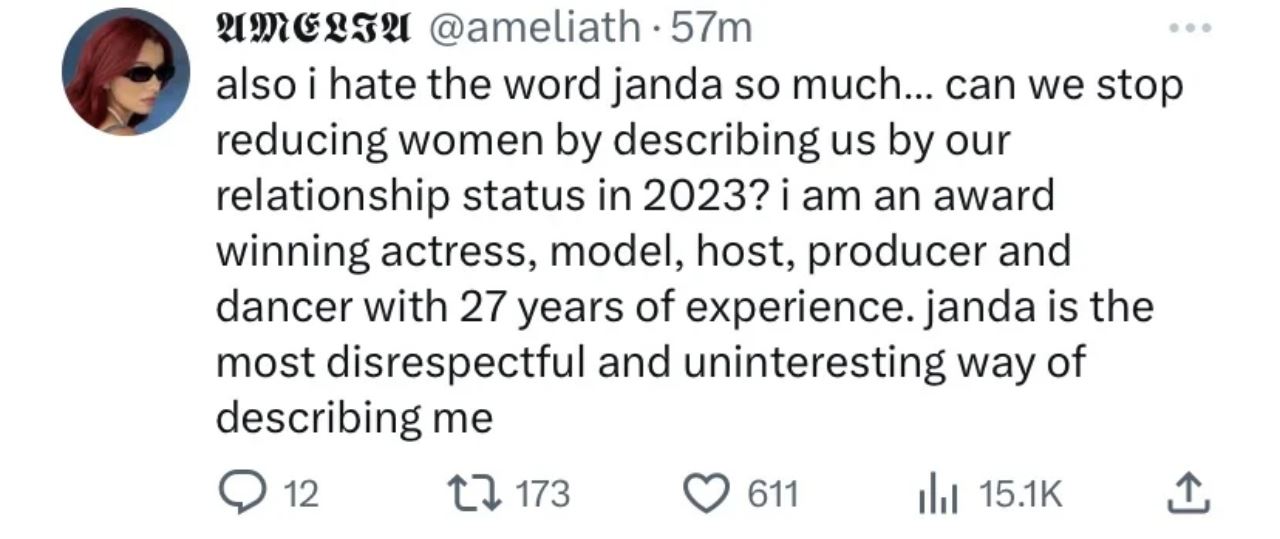Open the three-dot more options menu
Viewport: 1280px width, 539px height.
(1192, 29)
